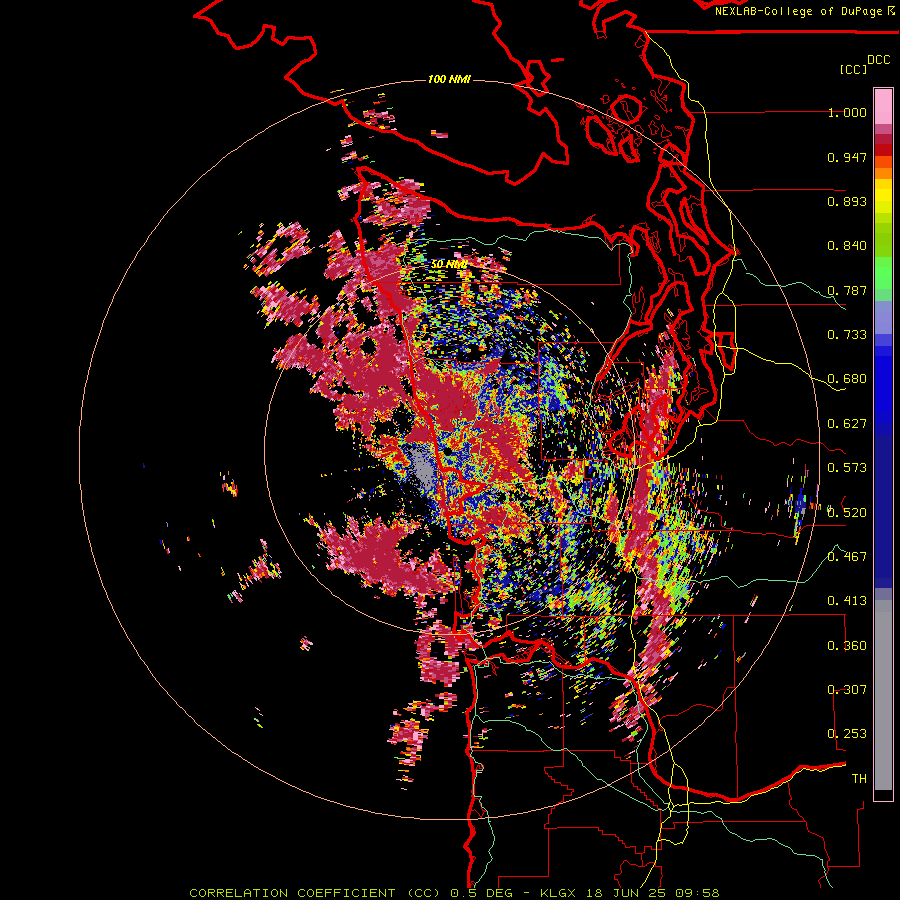The image size is (900, 900).
Task: Click the gray lower color bar section
Action: tap(883, 695)
